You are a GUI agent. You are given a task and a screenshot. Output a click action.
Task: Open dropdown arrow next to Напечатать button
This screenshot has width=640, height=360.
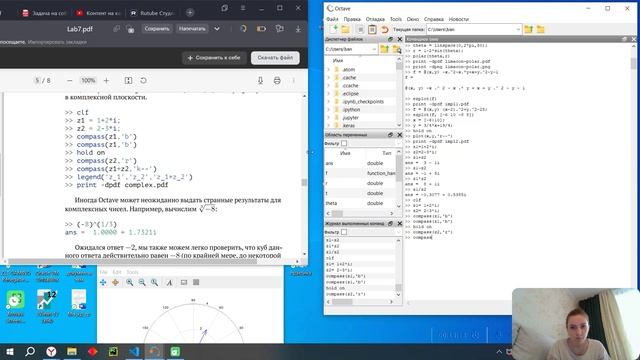tap(217, 29)
